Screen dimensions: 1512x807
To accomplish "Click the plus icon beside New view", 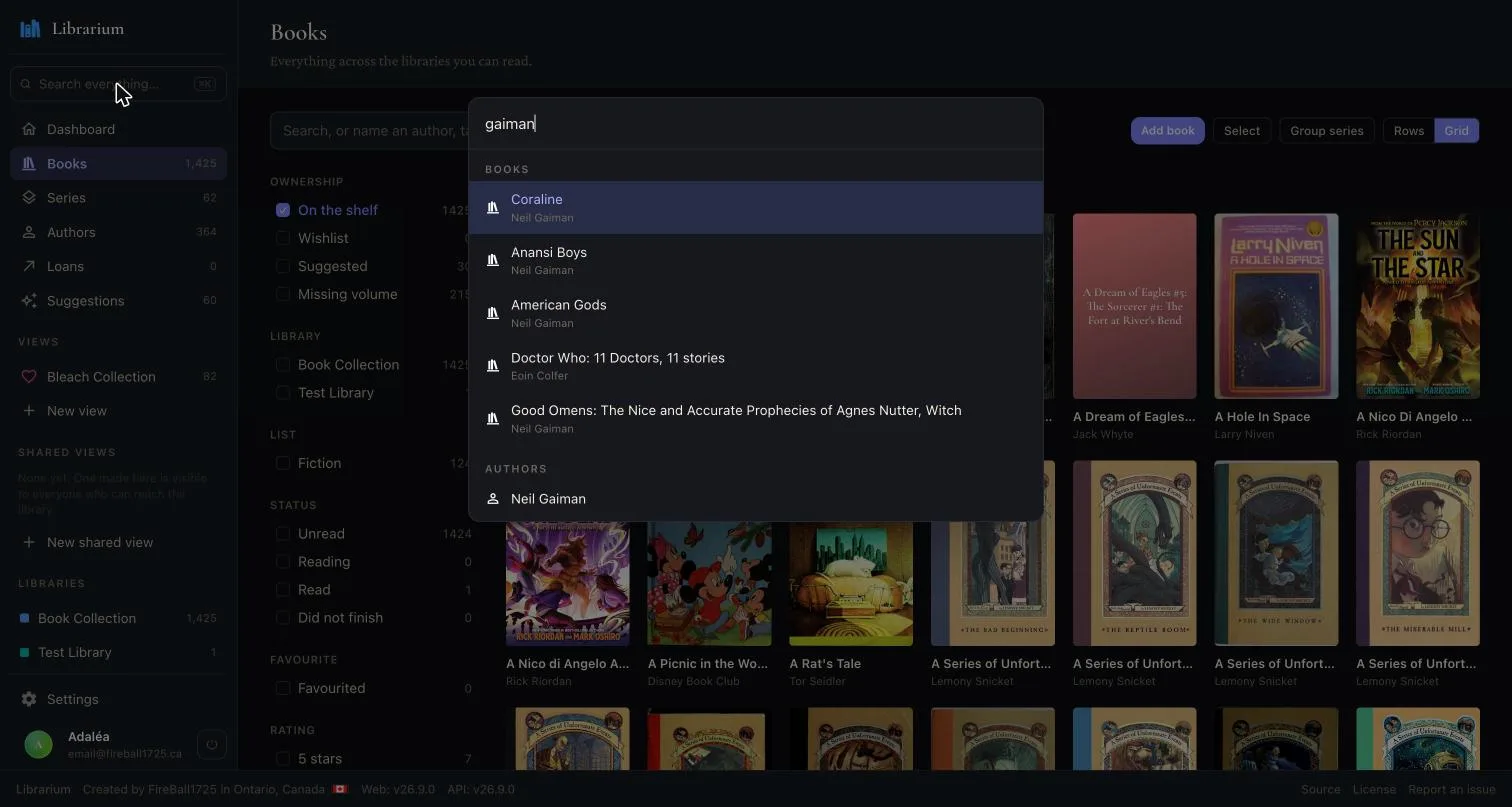I will point(29,411).
